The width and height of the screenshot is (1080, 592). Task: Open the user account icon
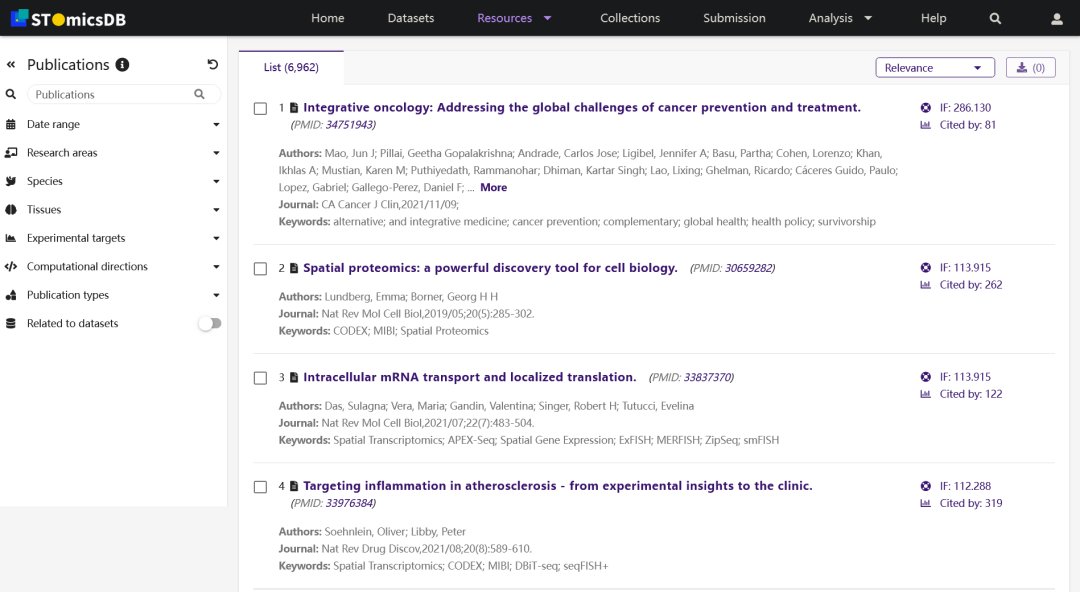tap(1057, 19)
